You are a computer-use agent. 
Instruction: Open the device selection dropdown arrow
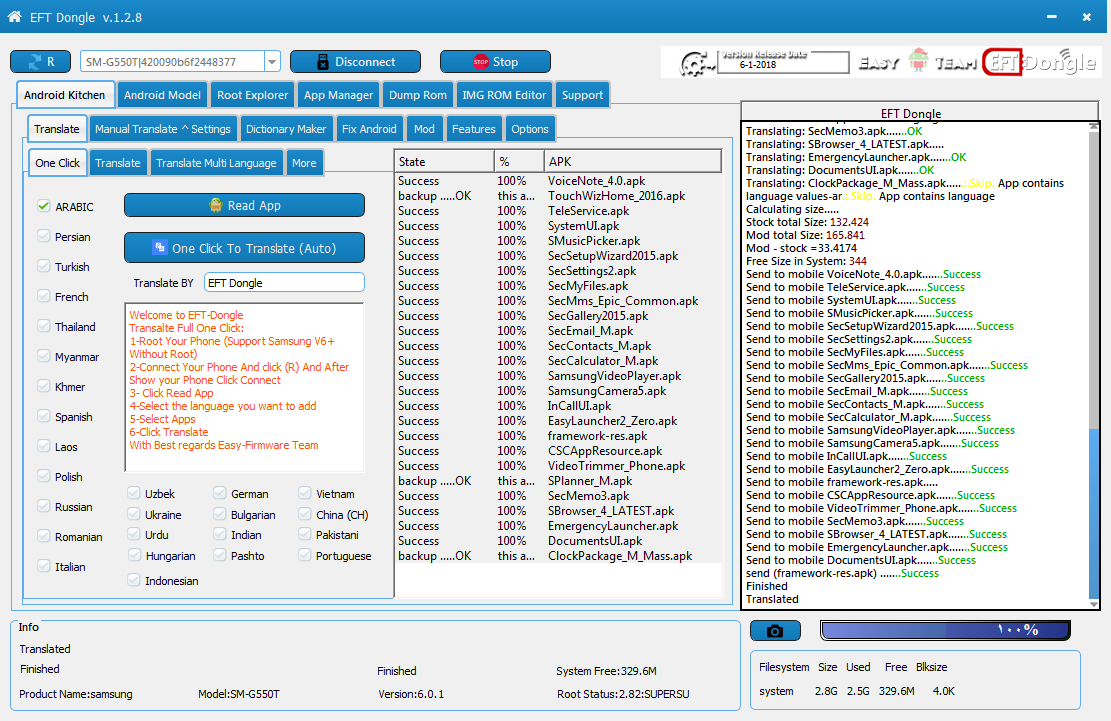click(272, 62)
